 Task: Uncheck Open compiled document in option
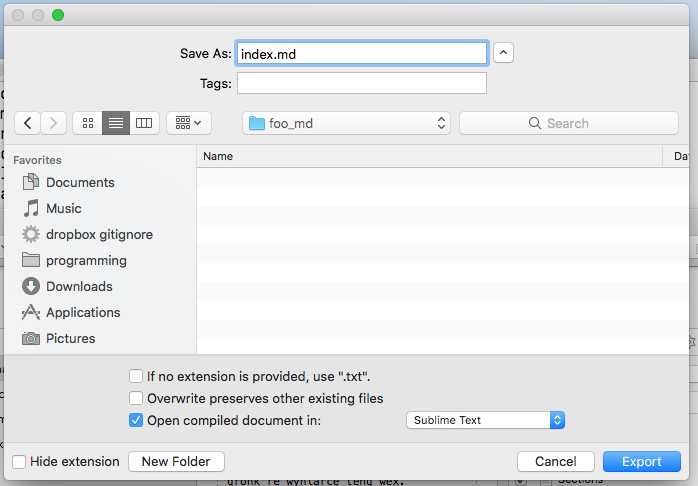[136, 420]
